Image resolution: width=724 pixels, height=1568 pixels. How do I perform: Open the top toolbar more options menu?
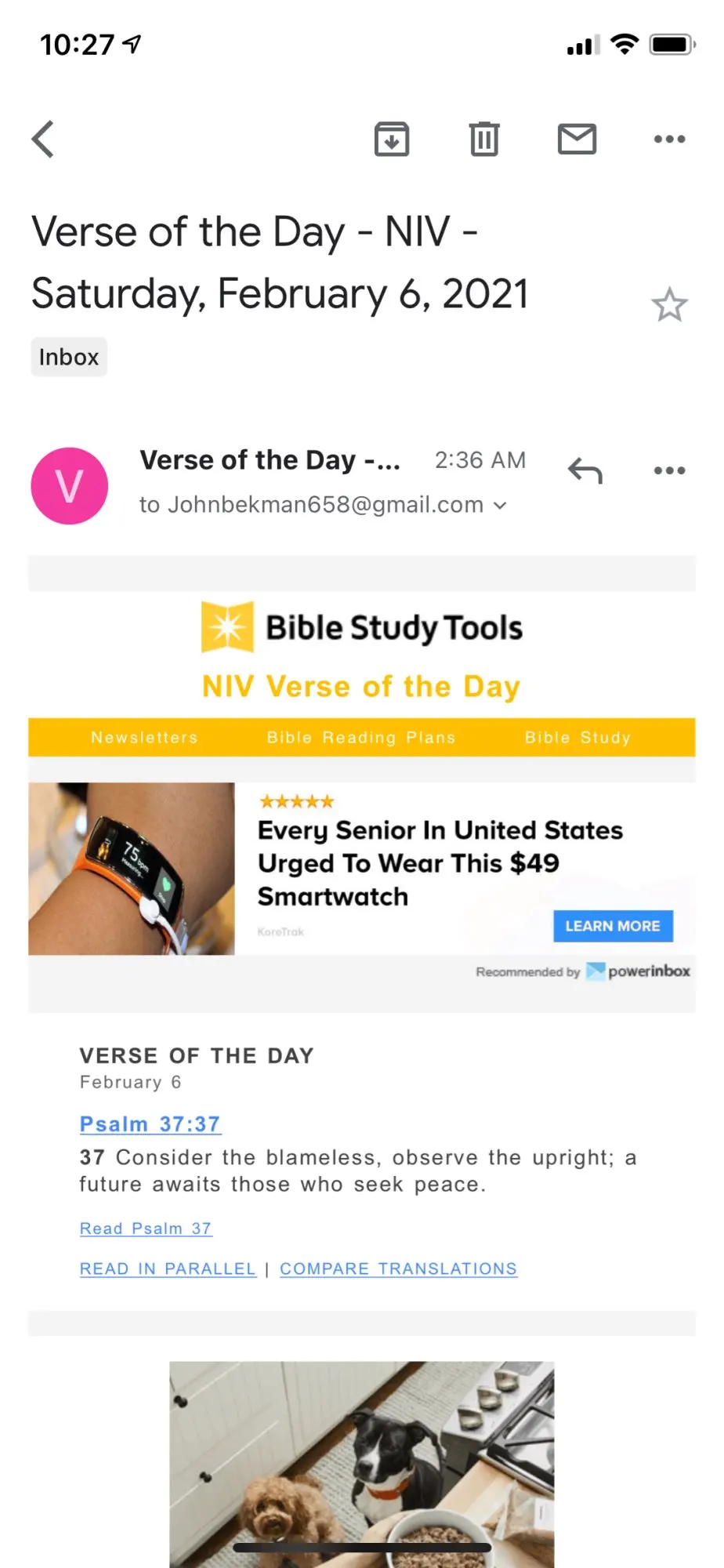669,140
